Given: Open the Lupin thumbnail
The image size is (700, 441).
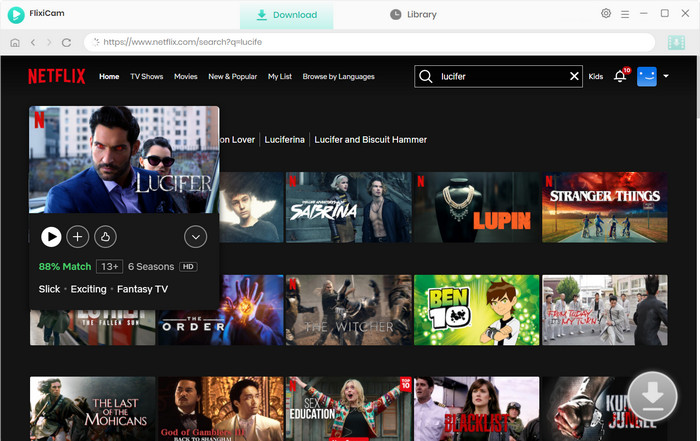Looking at the screenshot, I should pos(476,208).
